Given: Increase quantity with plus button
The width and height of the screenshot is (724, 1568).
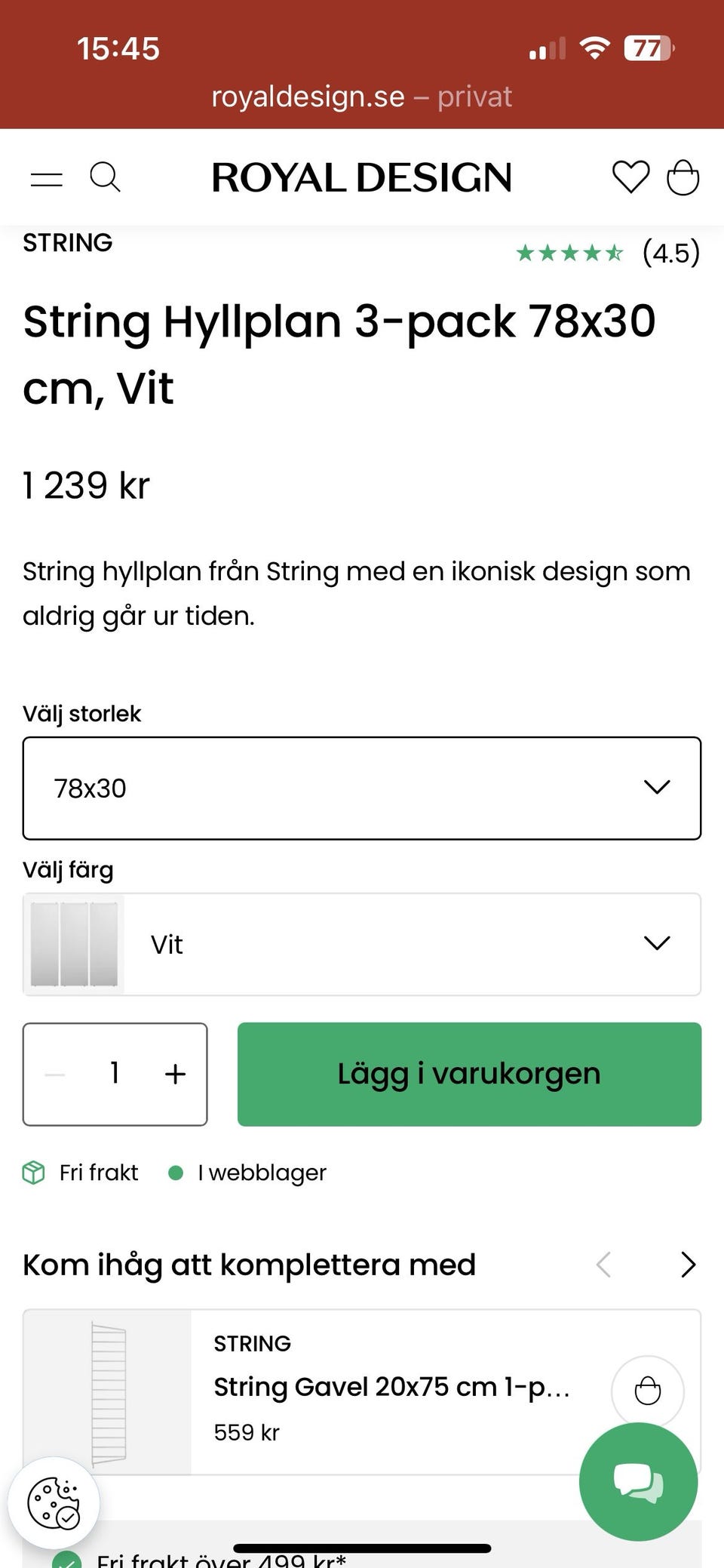Looking at the screenshot, I should 175,1074.
